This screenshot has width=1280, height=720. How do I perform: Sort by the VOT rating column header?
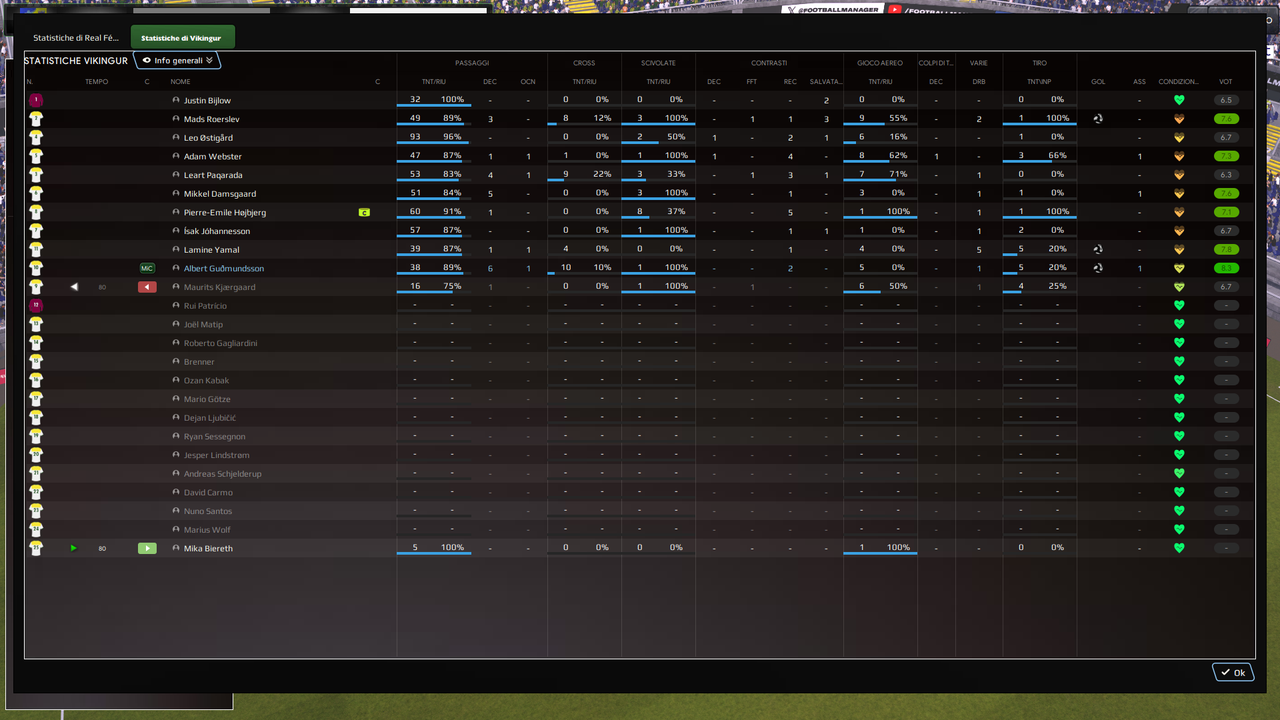pyautogui.click(x=1226, y=81)
